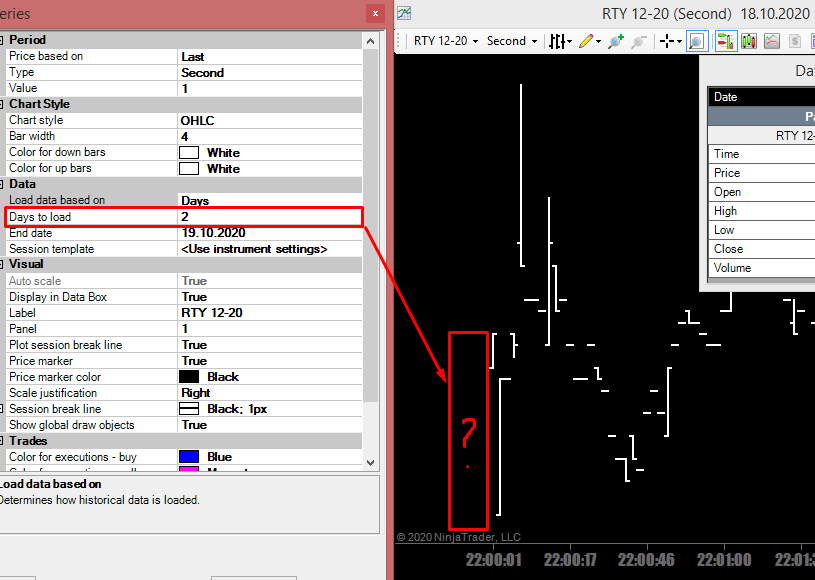Toggle Display in Data Box True value
The height and width of the screenshot is (580, 815).
point(270,297)
